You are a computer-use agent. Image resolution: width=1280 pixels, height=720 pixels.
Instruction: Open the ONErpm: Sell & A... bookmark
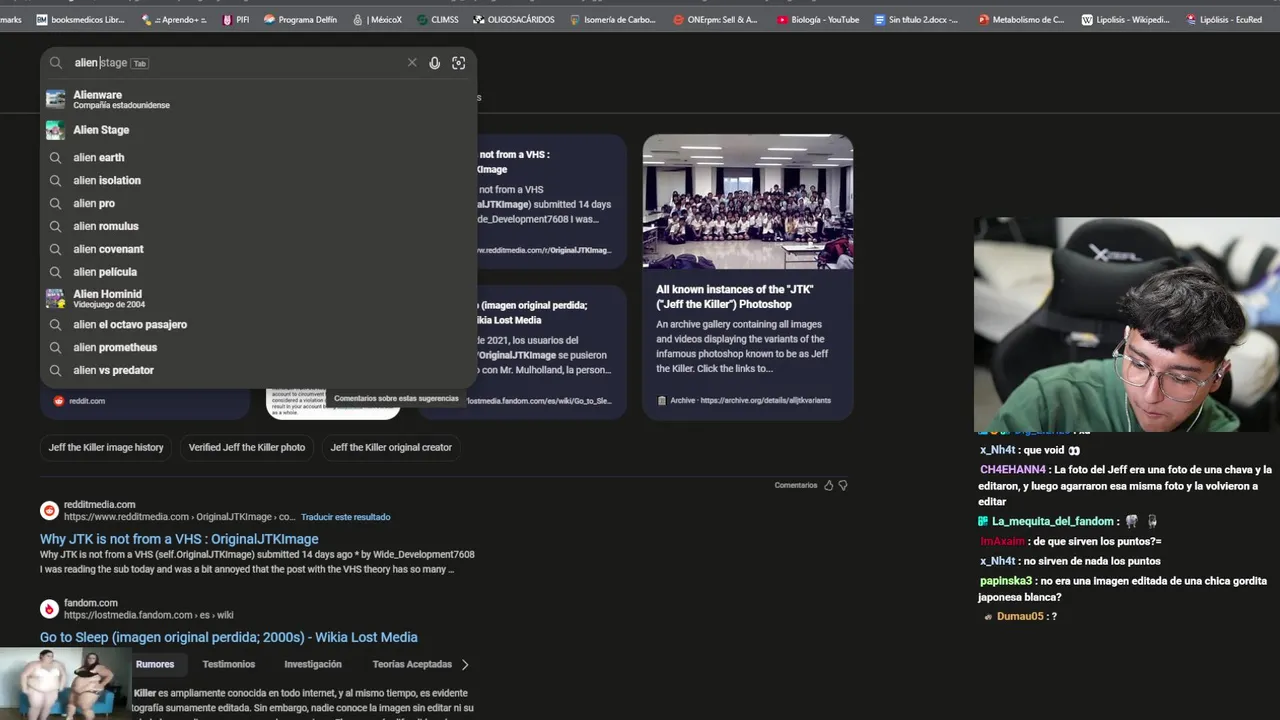click(x=716, y=19)
